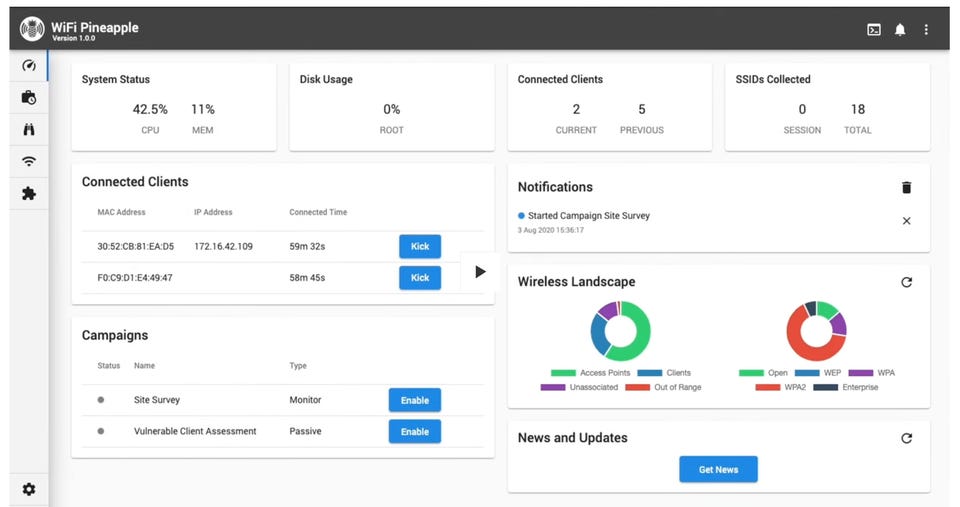Open the Dashboard speedometer sidebar icon
Viewport: 960px width, 507px height.
coord(29,66)
